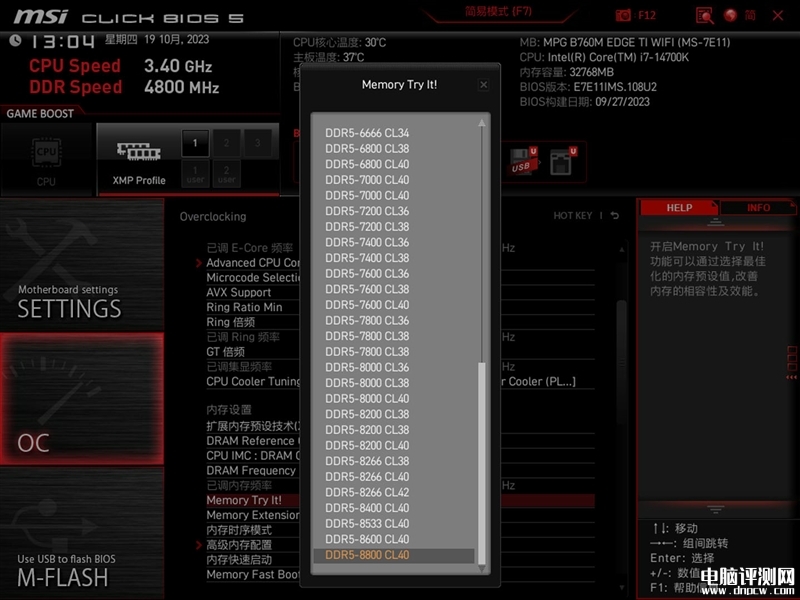Screen dimensions: 800x600
Task: Expand Advanced CPU Configuration arrow
Action: tap(199, 263)
